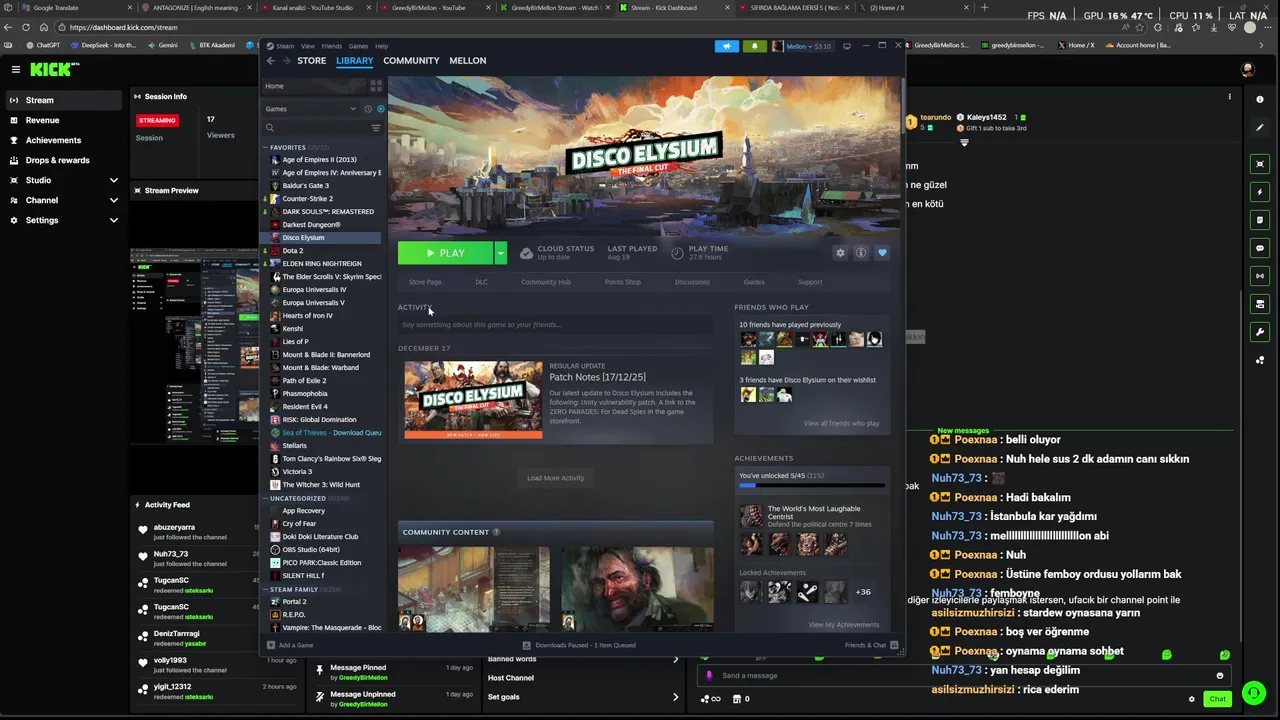
Task: Open Play button options dropdown arrow
Action: coord(500,253)
